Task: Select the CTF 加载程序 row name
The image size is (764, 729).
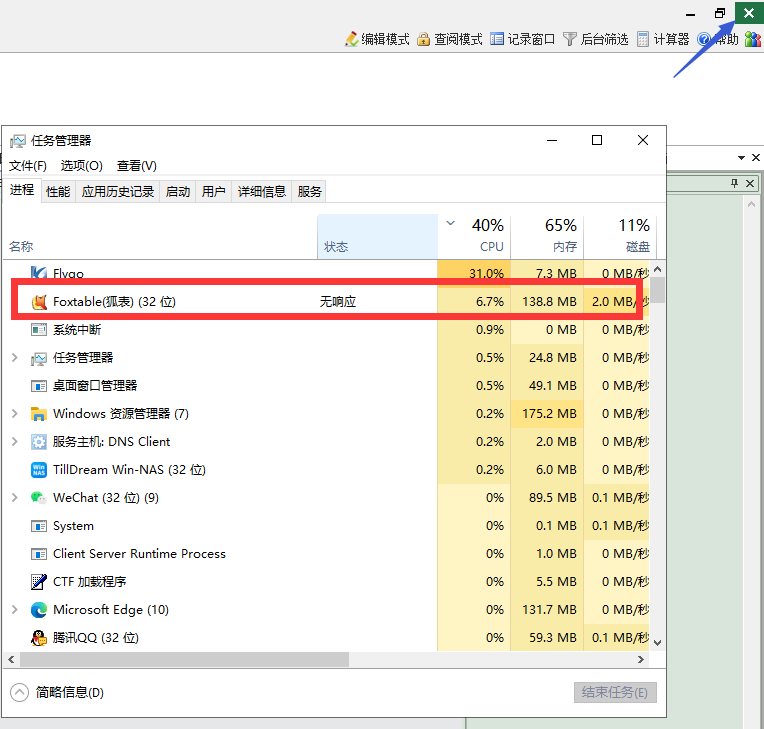Action: pyautogui.click(x=90, y=582)
